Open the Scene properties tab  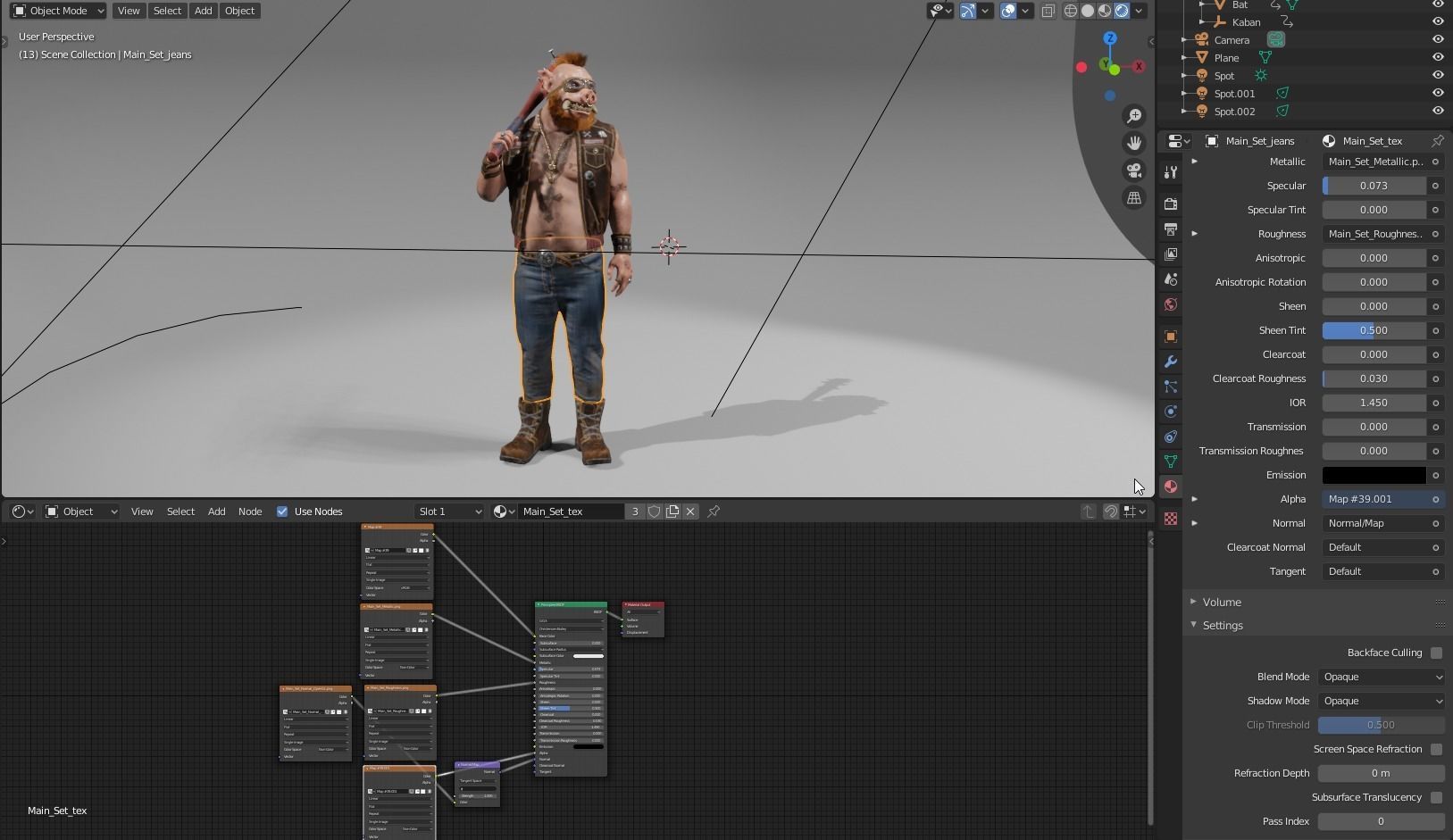coord(1171,279)
